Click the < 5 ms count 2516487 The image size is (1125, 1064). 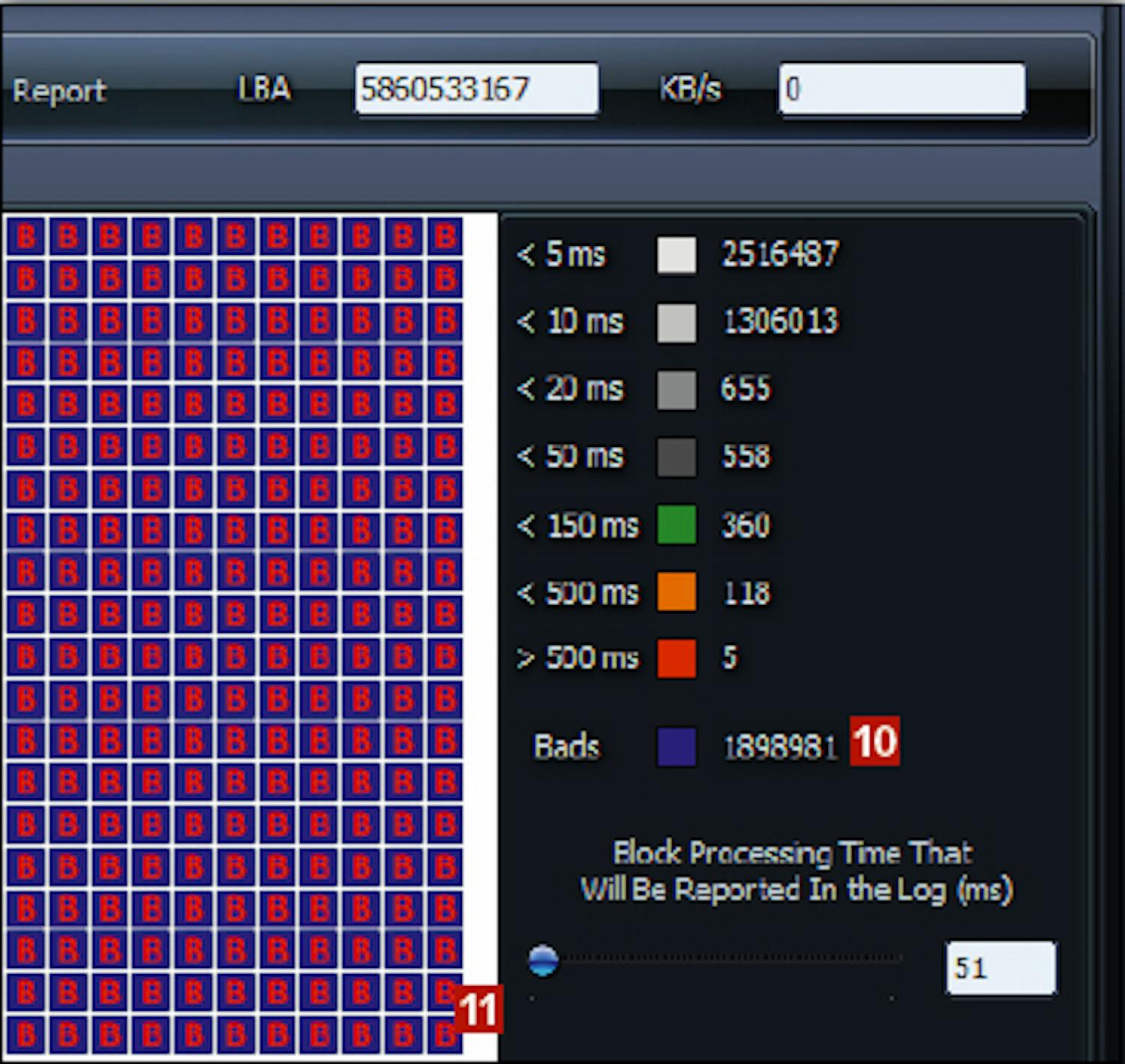click(x=780, y=254)
